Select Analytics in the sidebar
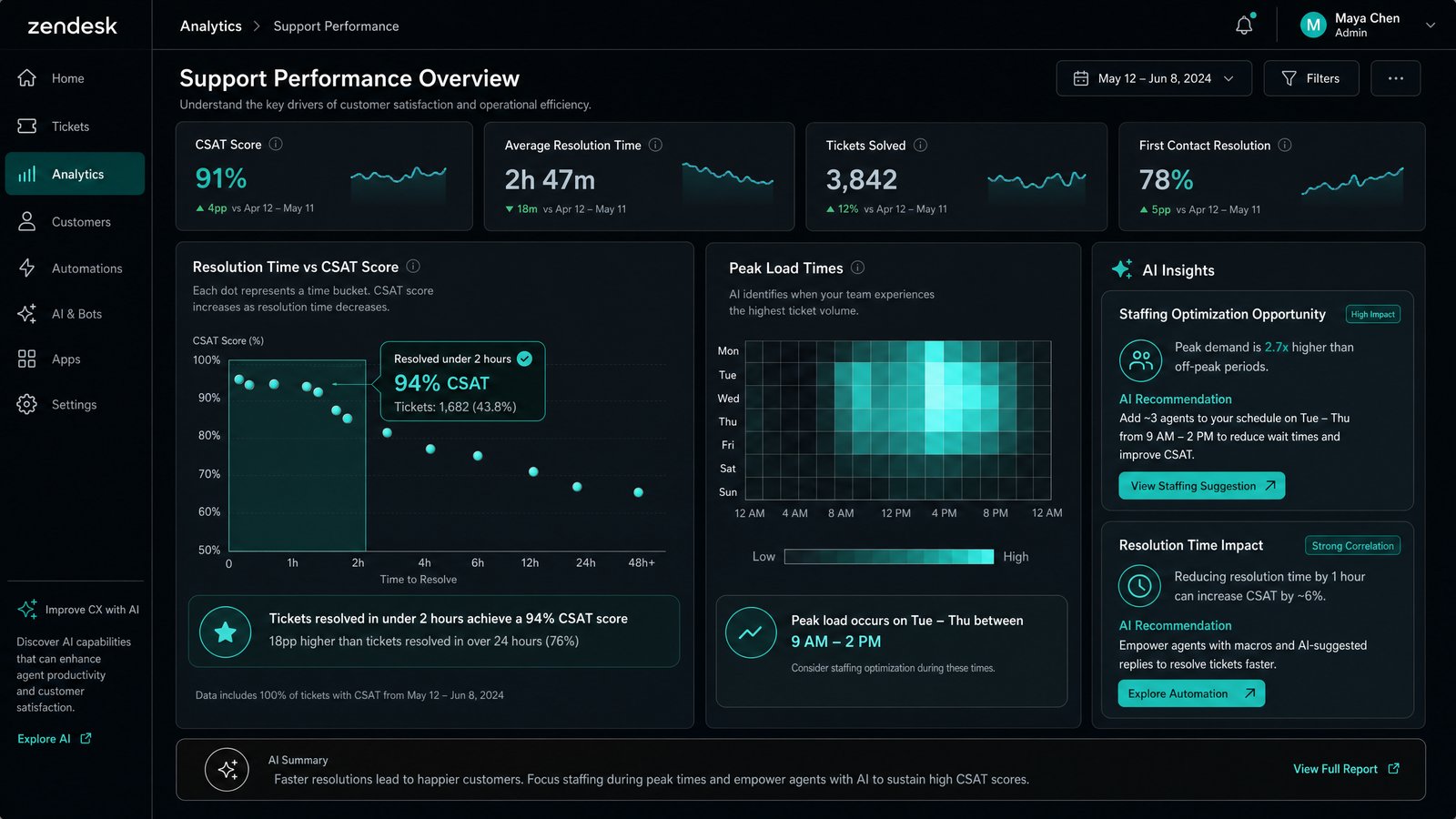The height and width of the screenshot is (819, 1456). (x=75, y=174)
